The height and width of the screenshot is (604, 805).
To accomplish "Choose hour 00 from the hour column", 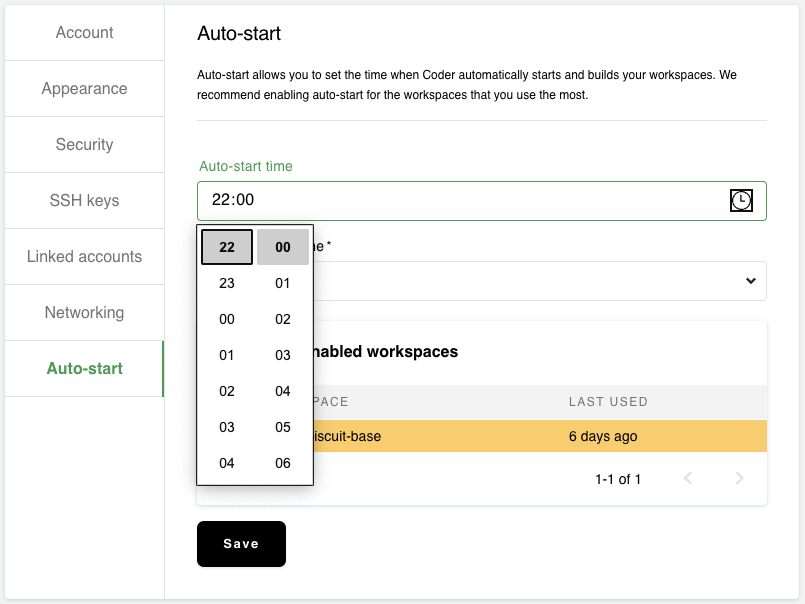I will pos(226,319).
